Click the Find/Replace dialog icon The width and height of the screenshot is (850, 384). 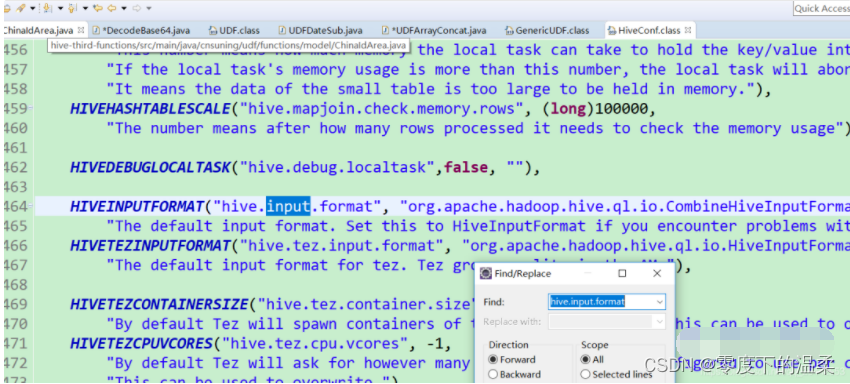point(486,274)
